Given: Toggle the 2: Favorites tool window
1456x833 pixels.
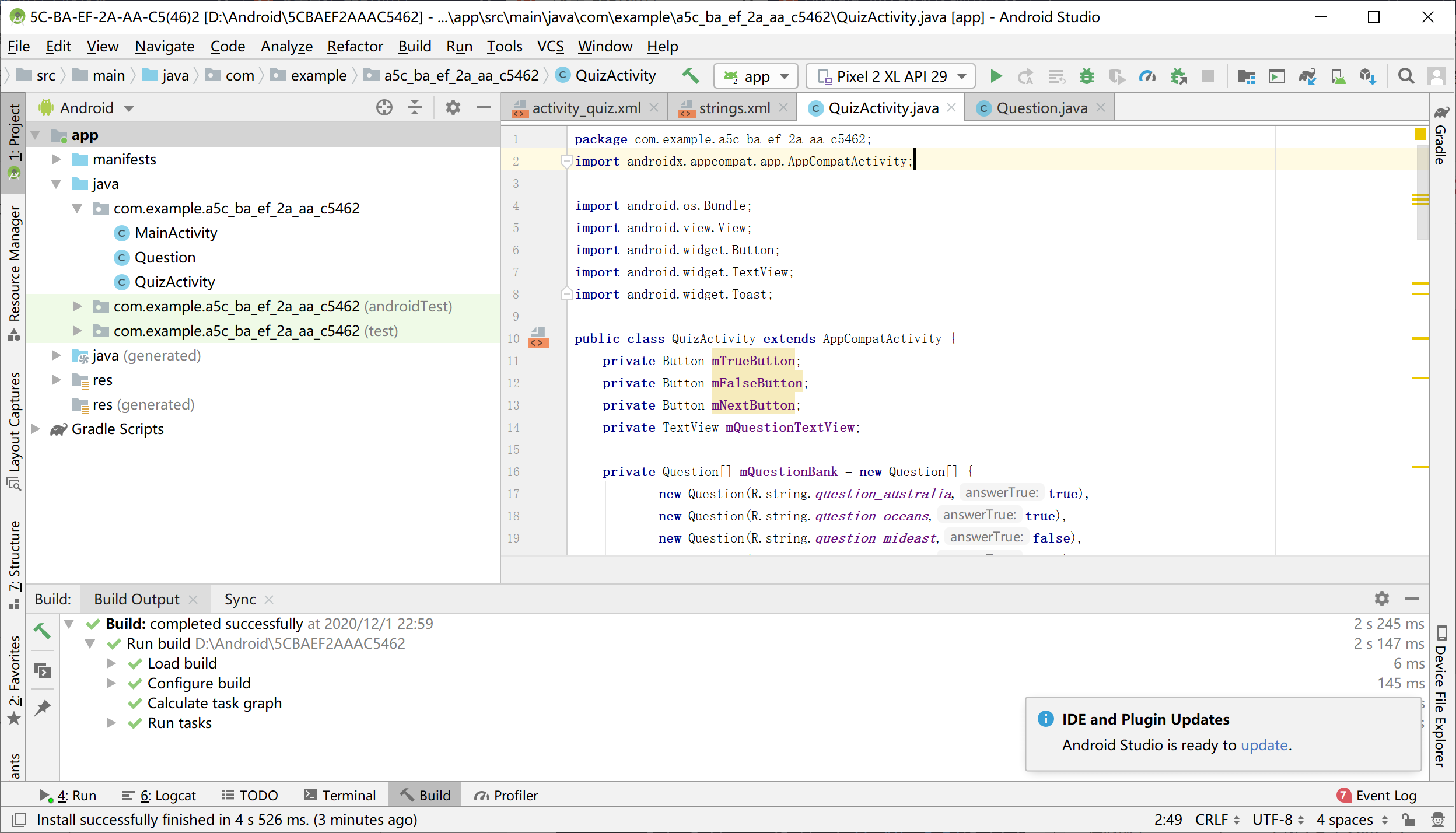Looking at the screenshot, I should pos(14,680).
